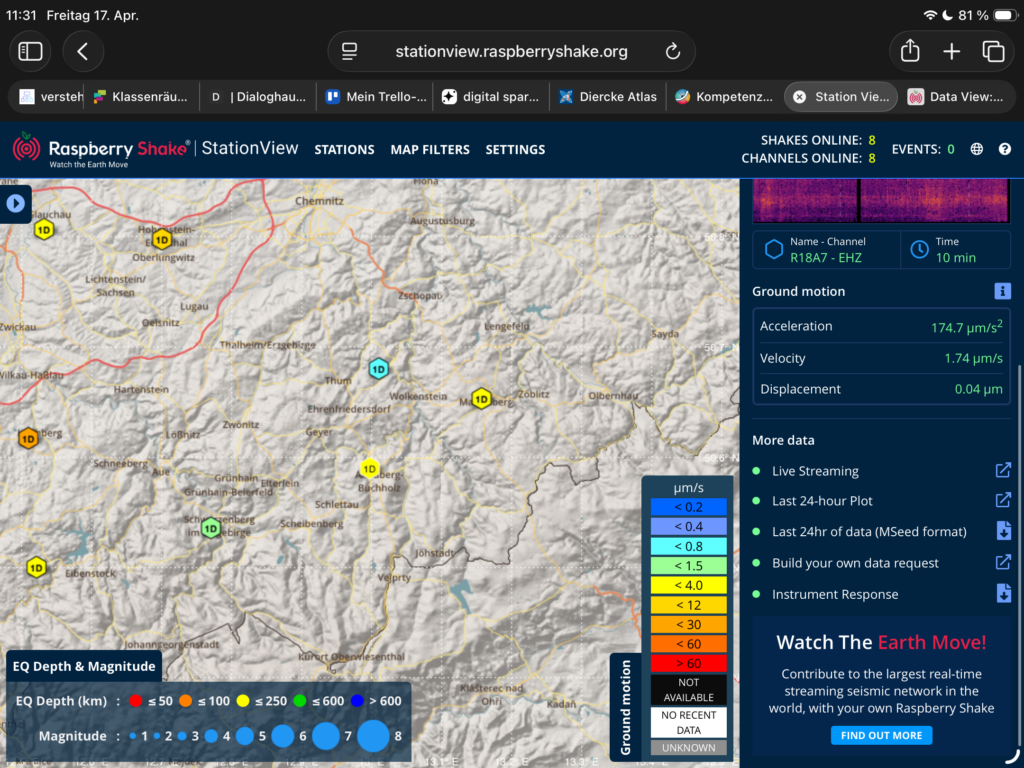Open the STATIONS menu

point(344,150)
